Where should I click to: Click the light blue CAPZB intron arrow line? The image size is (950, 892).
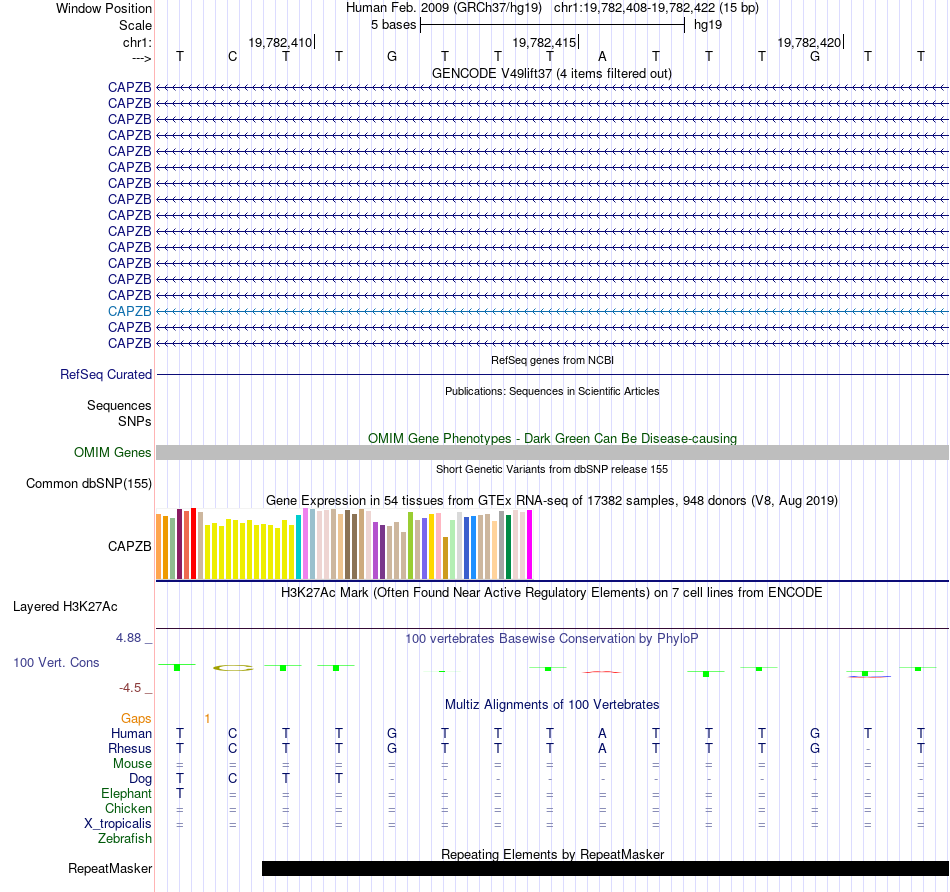pos(552,311)
